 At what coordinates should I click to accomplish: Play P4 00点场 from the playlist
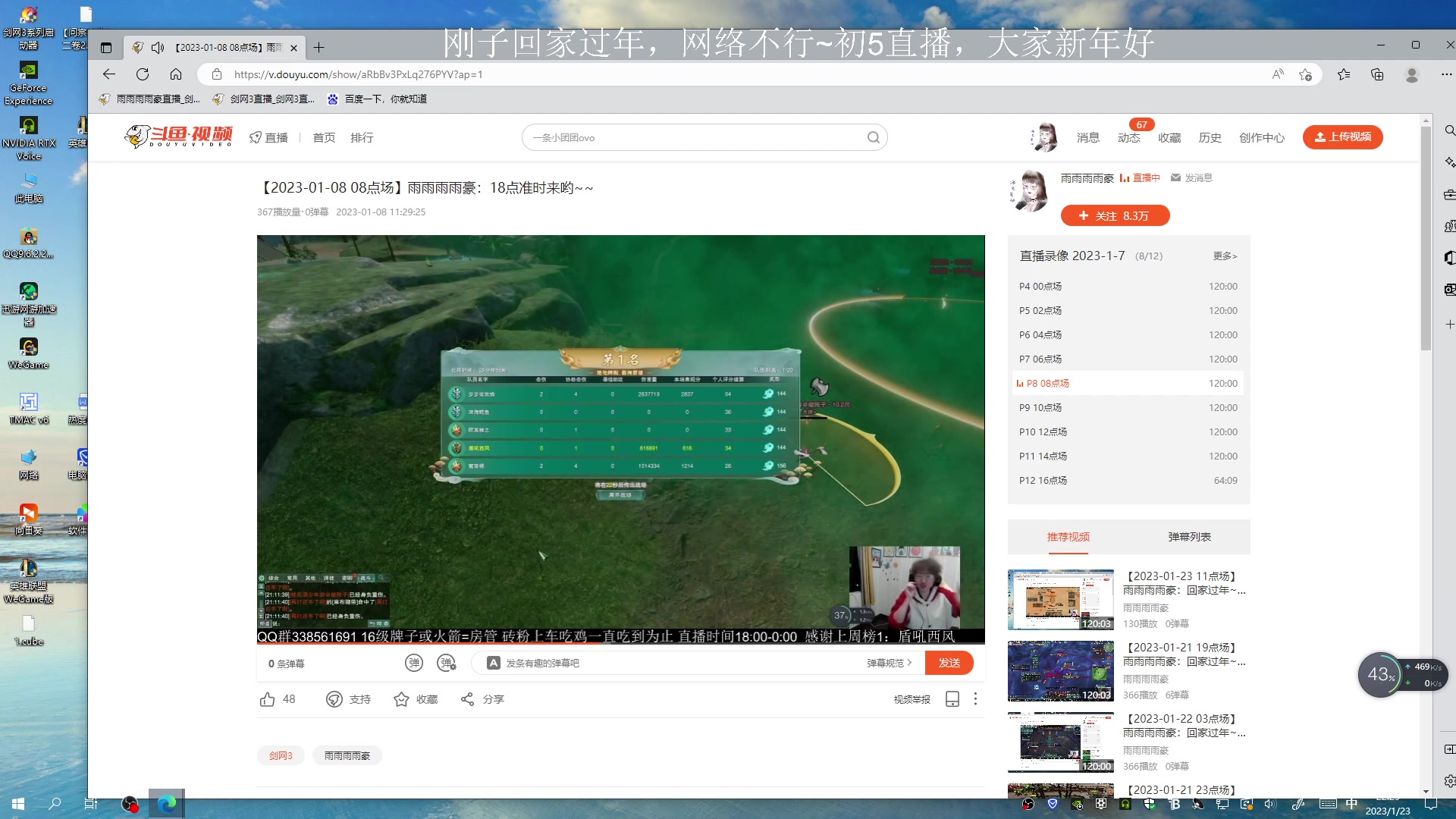1128,287
